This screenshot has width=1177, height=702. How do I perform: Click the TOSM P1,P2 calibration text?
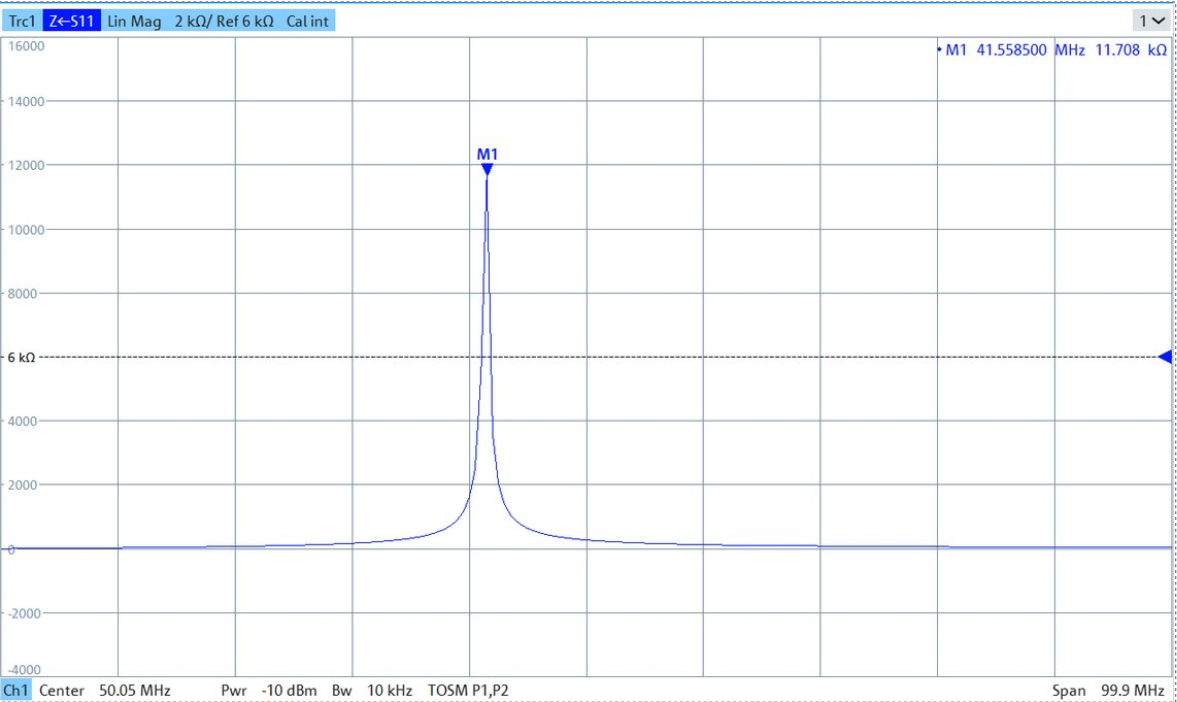click(468, 690)
